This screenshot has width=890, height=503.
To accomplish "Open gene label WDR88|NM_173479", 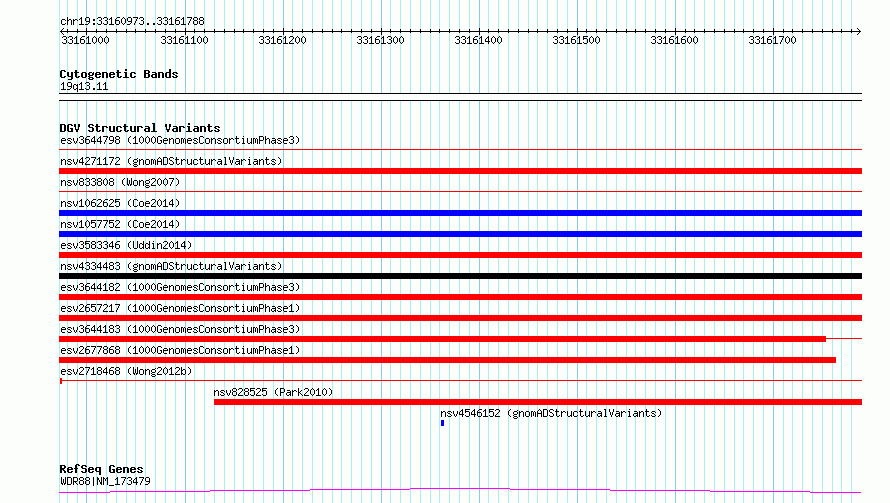I will [x=106, y=481].
